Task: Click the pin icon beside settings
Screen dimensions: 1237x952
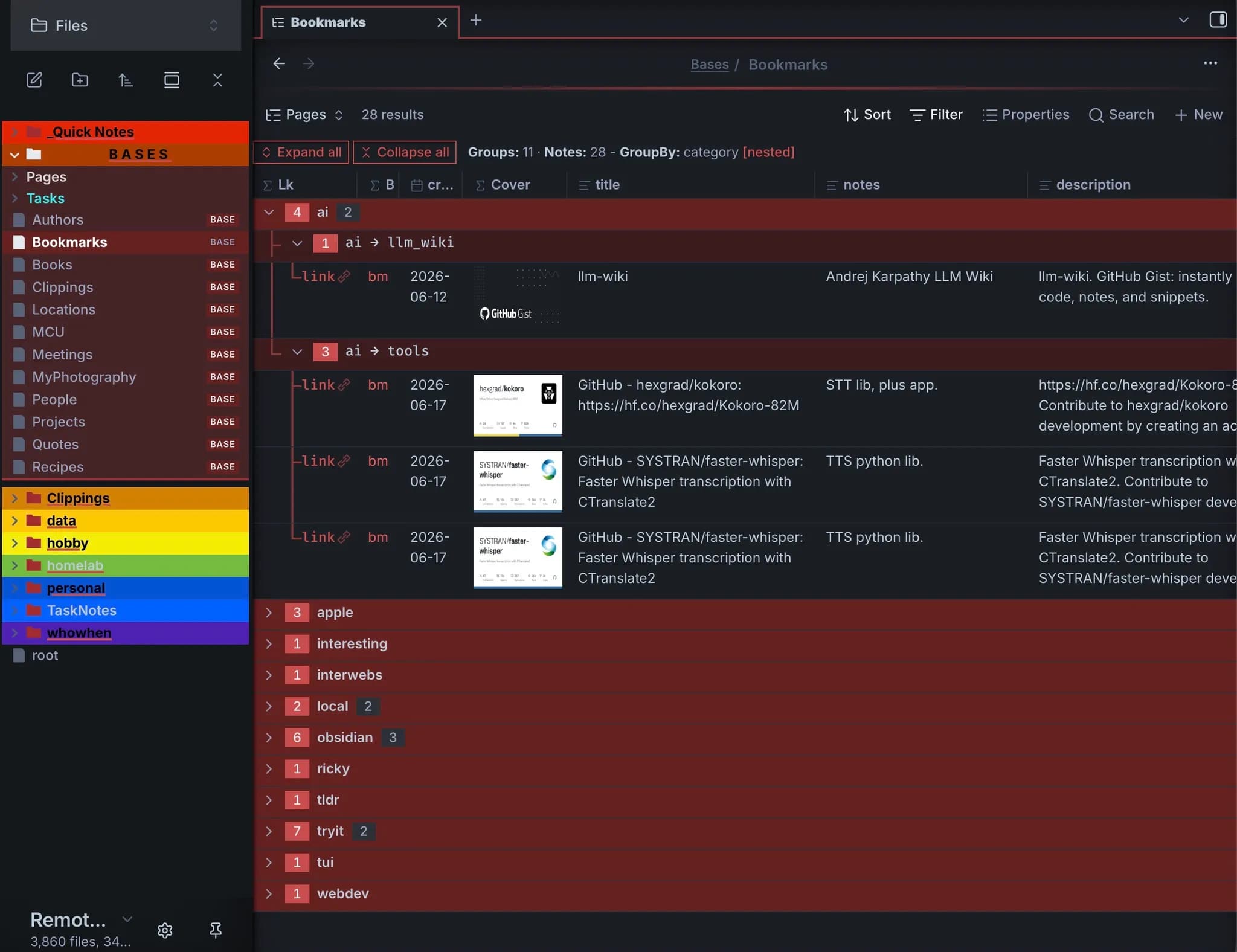Action: coord(216,930)
